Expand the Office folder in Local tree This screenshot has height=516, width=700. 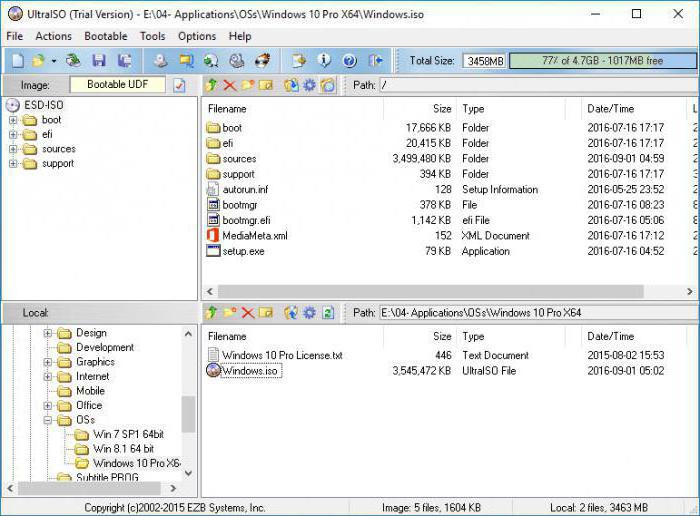click(47, 406)
